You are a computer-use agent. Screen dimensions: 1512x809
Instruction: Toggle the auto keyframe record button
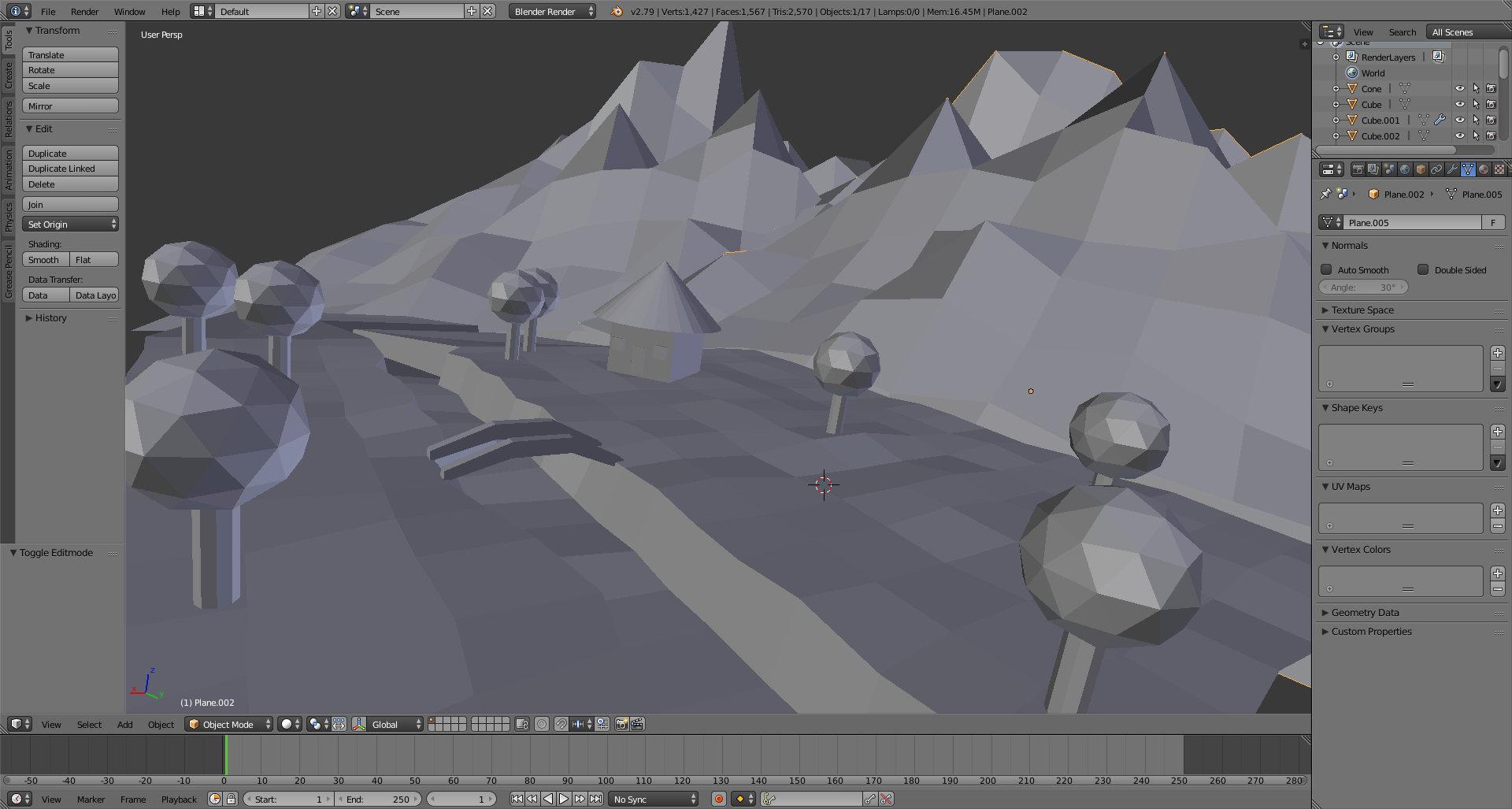[718, 799]
